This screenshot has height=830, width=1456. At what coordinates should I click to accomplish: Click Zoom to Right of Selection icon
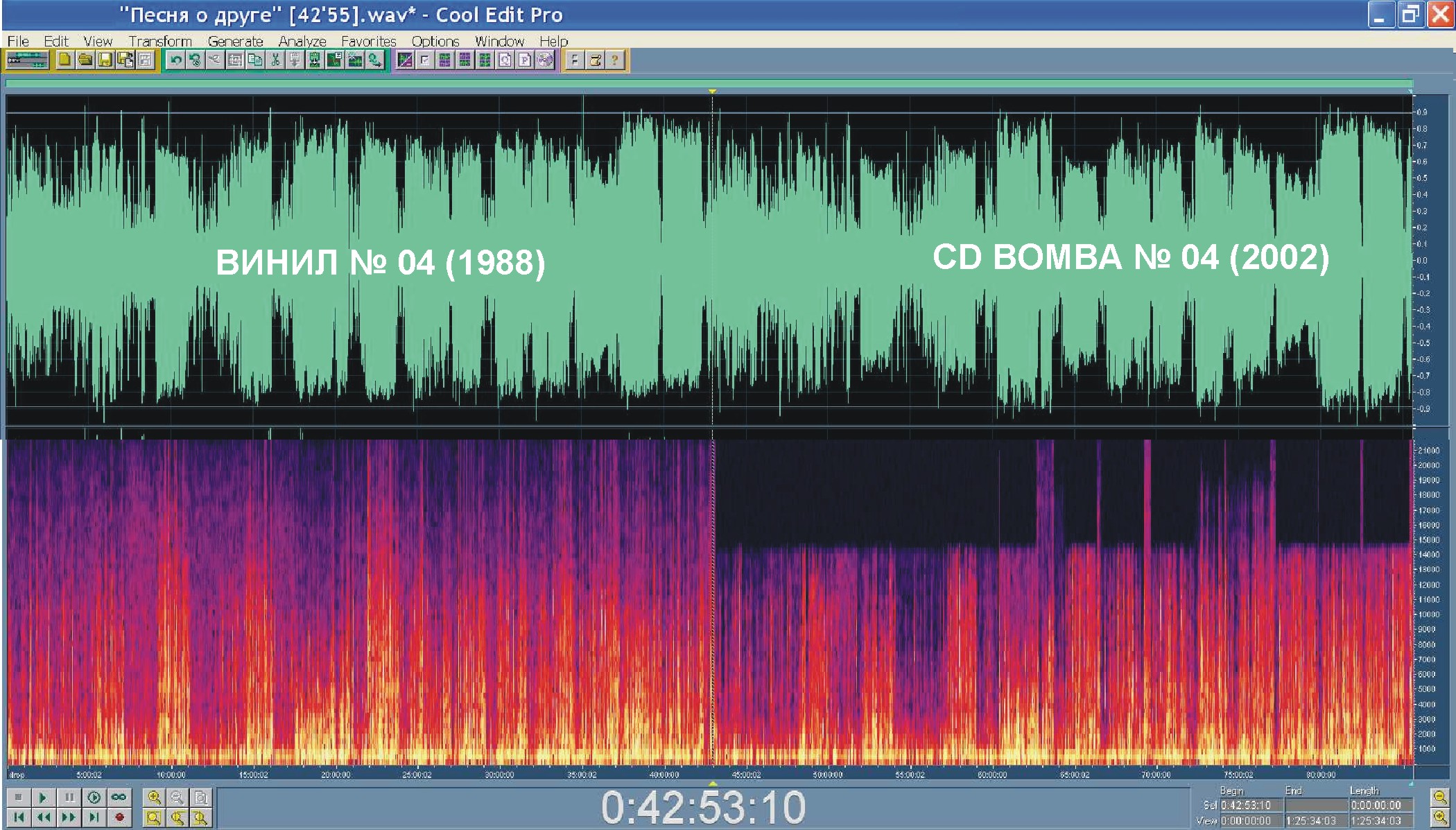[x=200, y=818]
